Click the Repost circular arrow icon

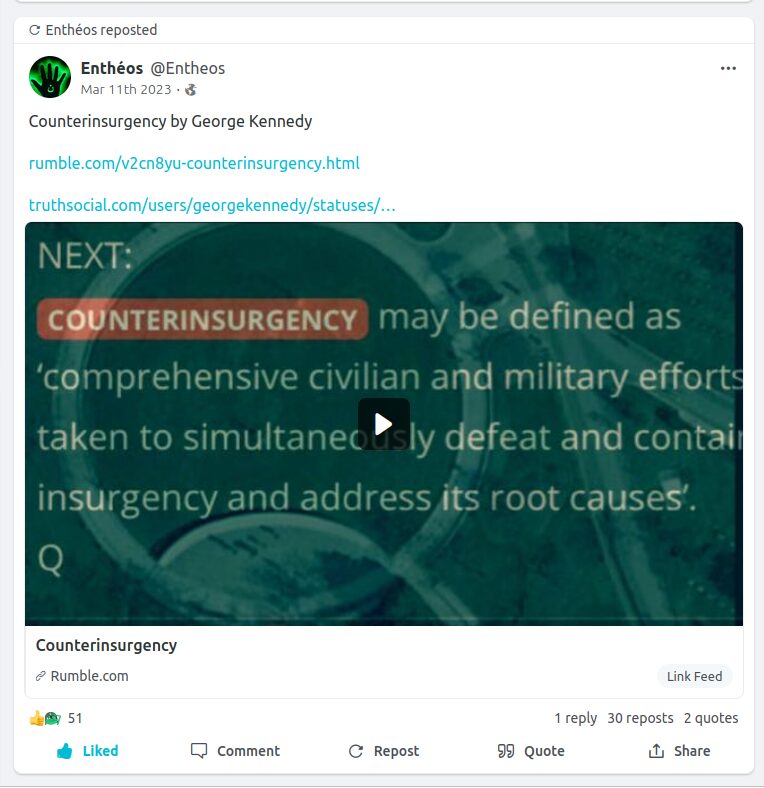(356, 751)
